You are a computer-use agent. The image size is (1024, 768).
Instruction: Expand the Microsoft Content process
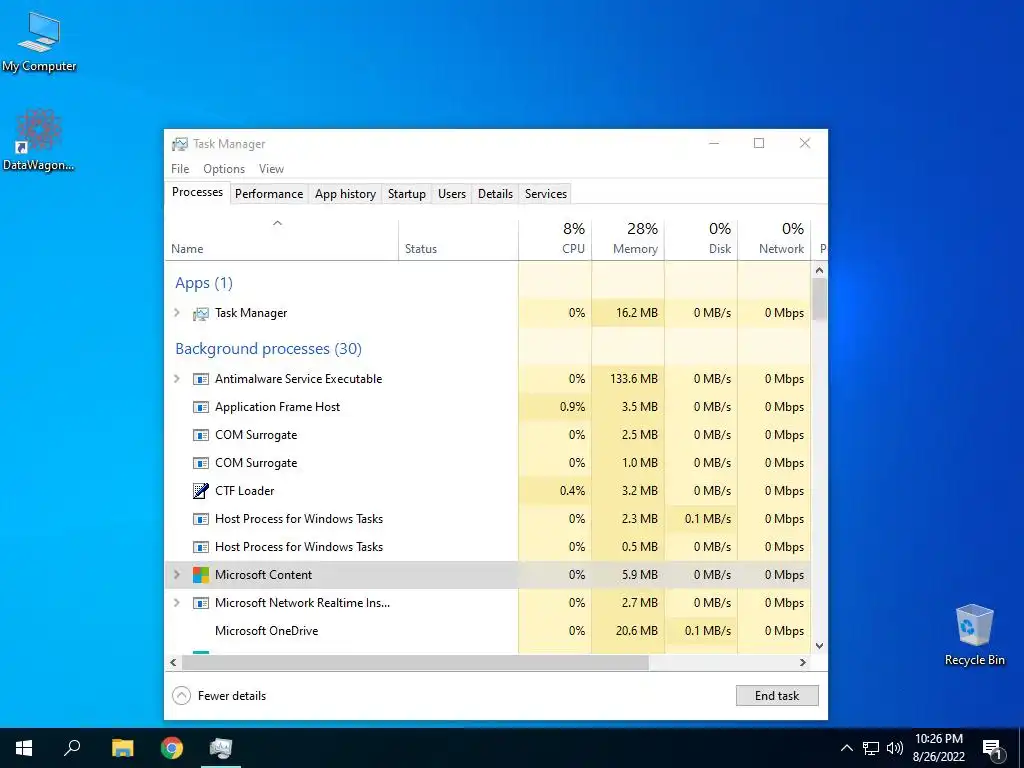click(x=176, y=575)
